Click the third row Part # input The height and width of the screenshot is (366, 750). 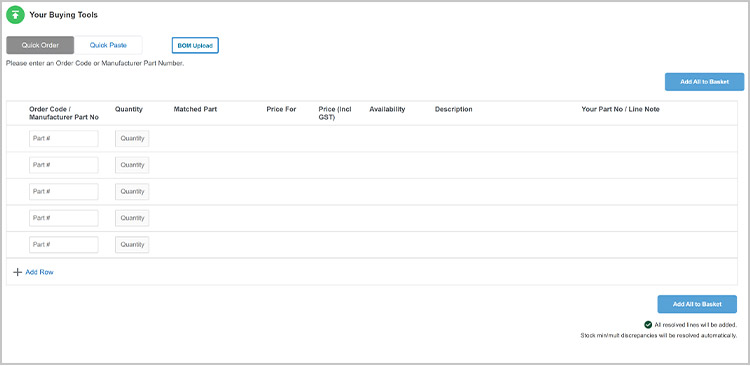(64, 192)
